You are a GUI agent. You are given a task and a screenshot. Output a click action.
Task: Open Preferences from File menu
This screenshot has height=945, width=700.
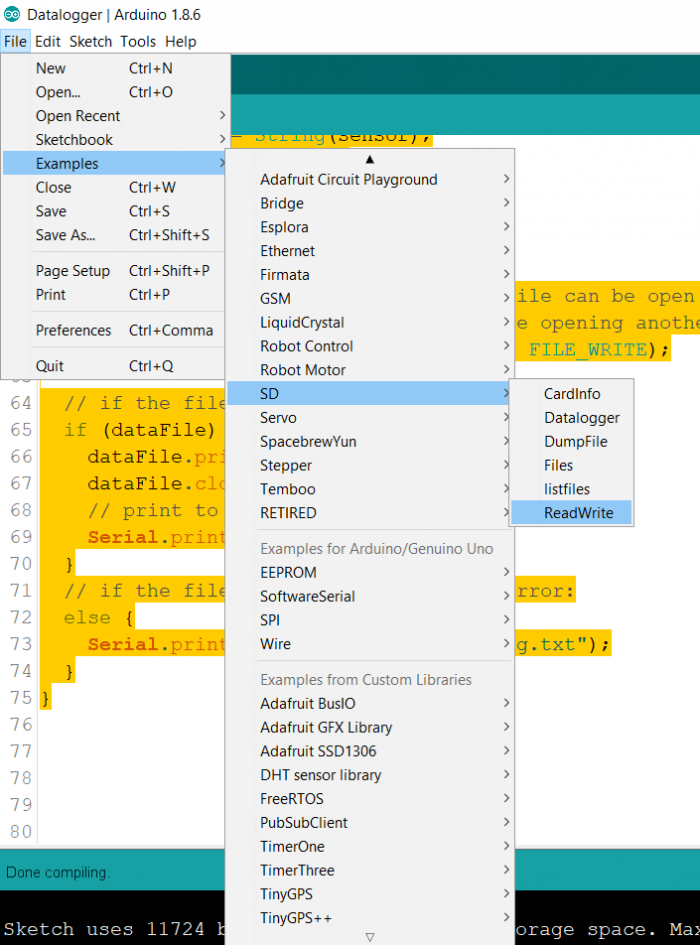115,330
